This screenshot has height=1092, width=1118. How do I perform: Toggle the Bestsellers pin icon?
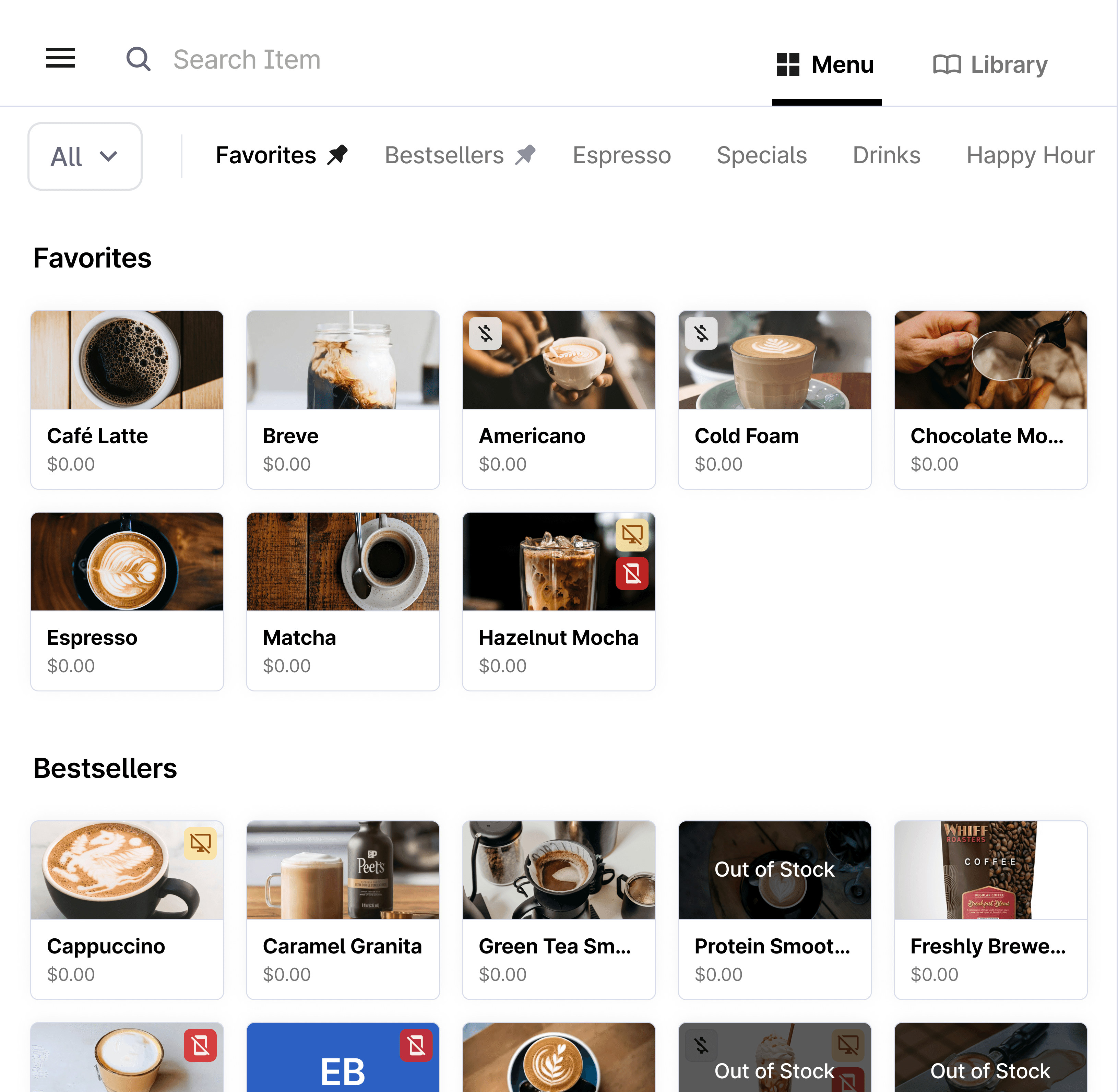(525, 155)
